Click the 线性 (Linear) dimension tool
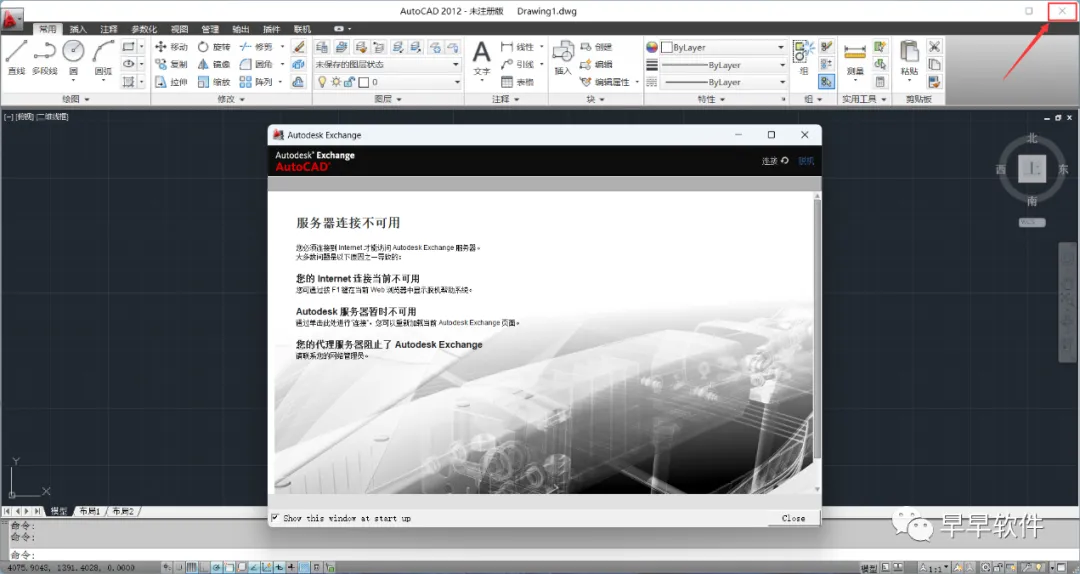The width and height of the screenshot is (1080, 574). (518, 47)
